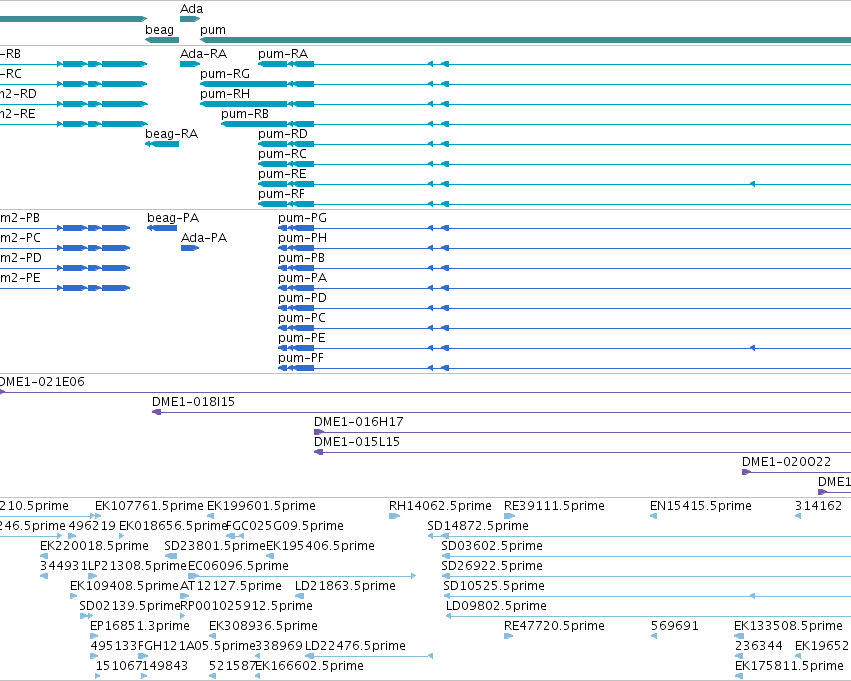Image resolution: width=851 pixels, height=681 pixels.
Task: Click the SD10525.5prime EST label
Action: pyautogui.click(x=494, y=587)
